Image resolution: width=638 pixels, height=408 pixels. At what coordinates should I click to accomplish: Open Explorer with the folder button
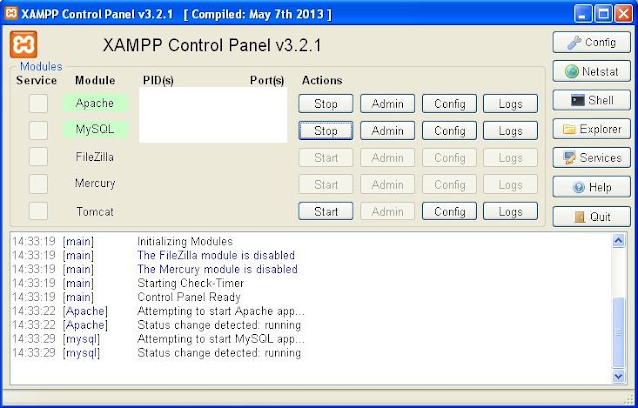coord(591,129)
